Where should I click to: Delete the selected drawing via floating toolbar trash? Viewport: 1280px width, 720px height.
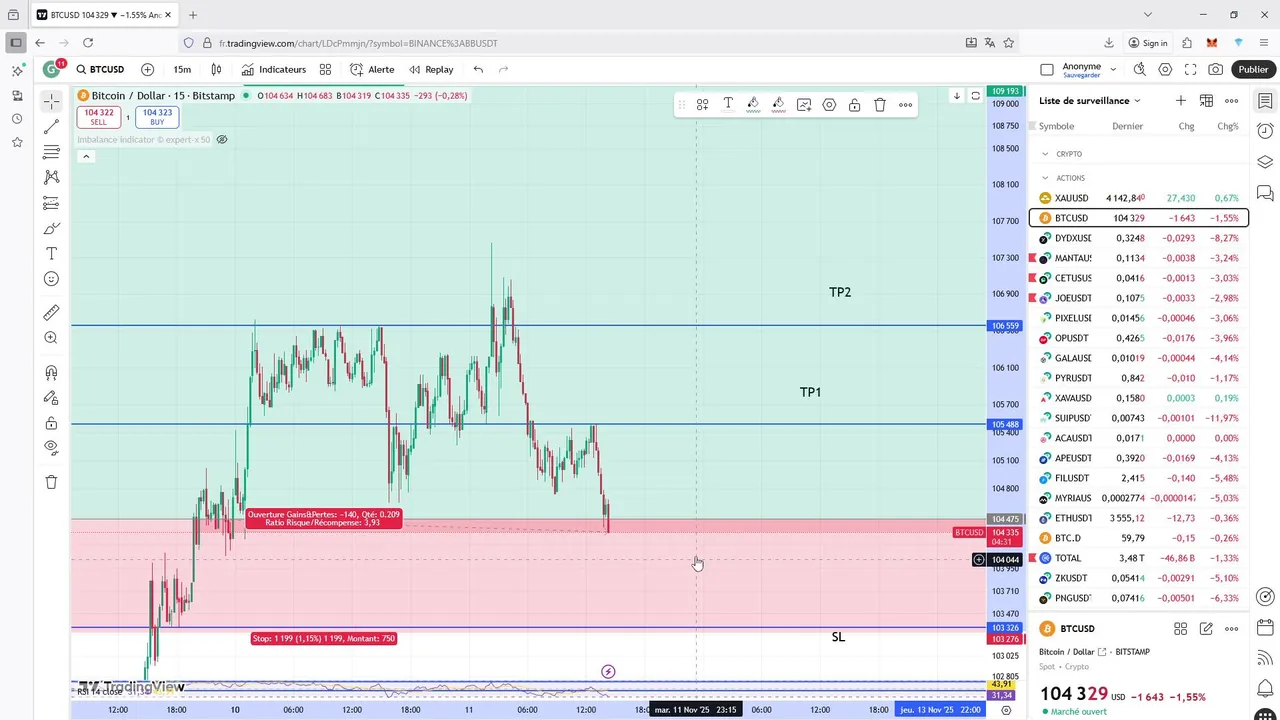[880, 104]
